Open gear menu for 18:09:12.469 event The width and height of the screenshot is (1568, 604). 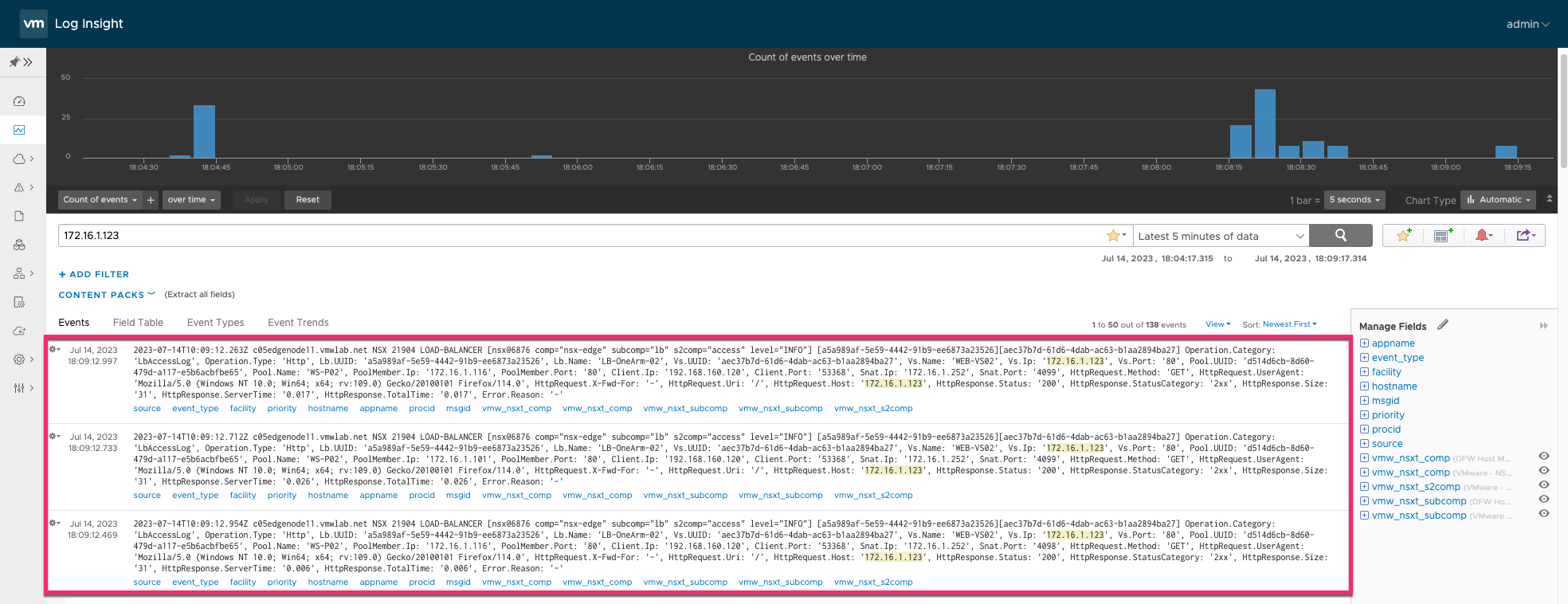[54, 523]
